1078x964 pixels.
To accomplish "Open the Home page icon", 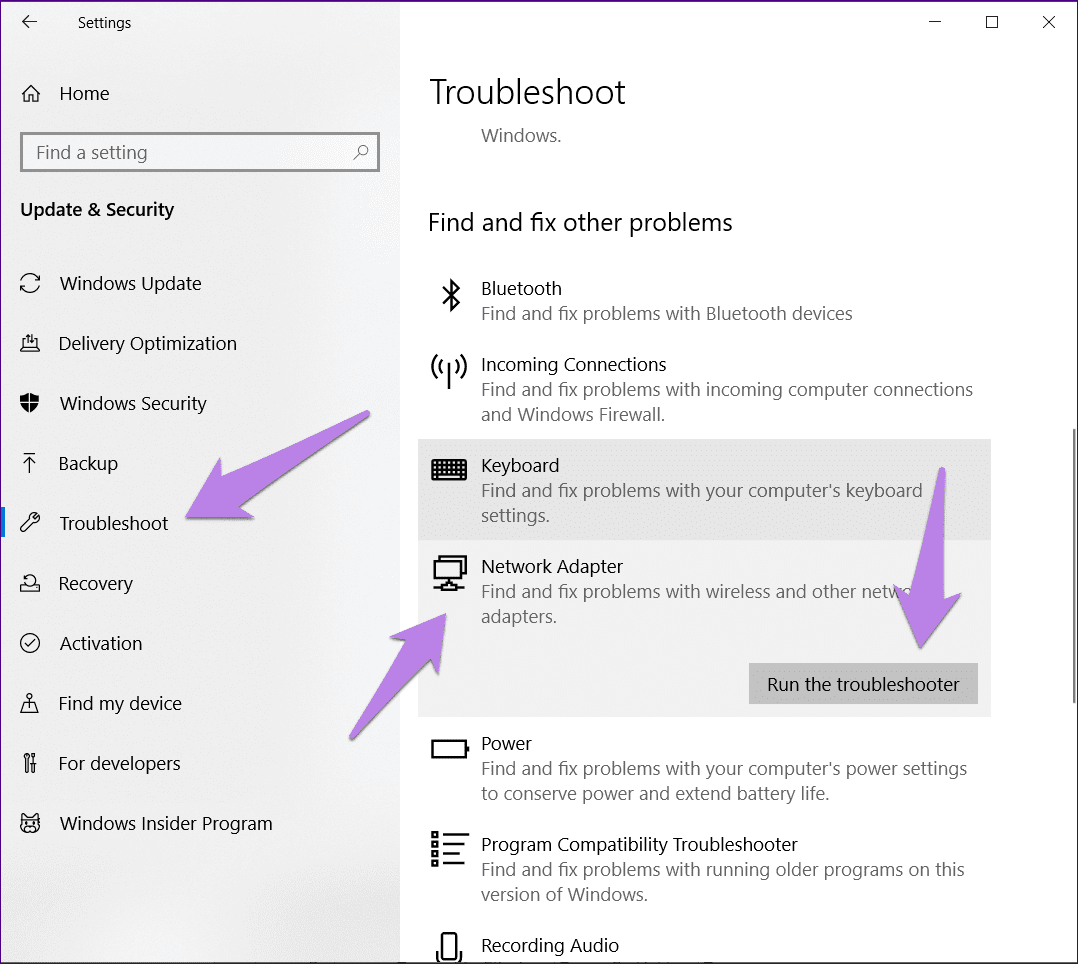I will pos(31,94).
